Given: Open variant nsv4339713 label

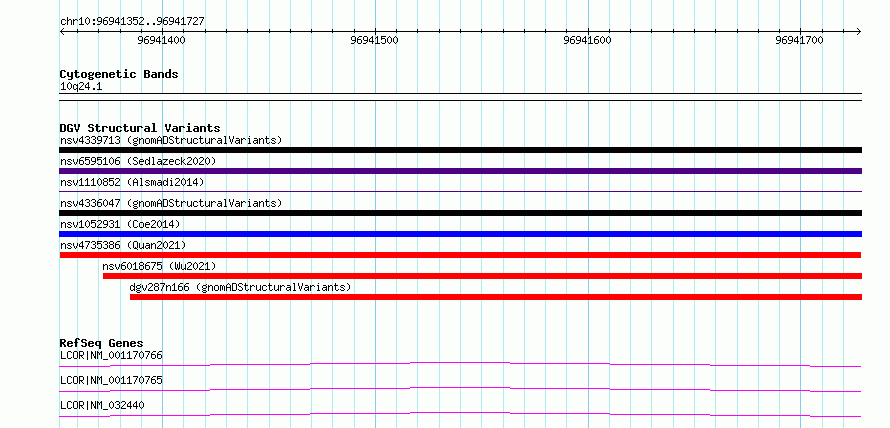Looking at the screenshot, I should click(x=171, y=140).
